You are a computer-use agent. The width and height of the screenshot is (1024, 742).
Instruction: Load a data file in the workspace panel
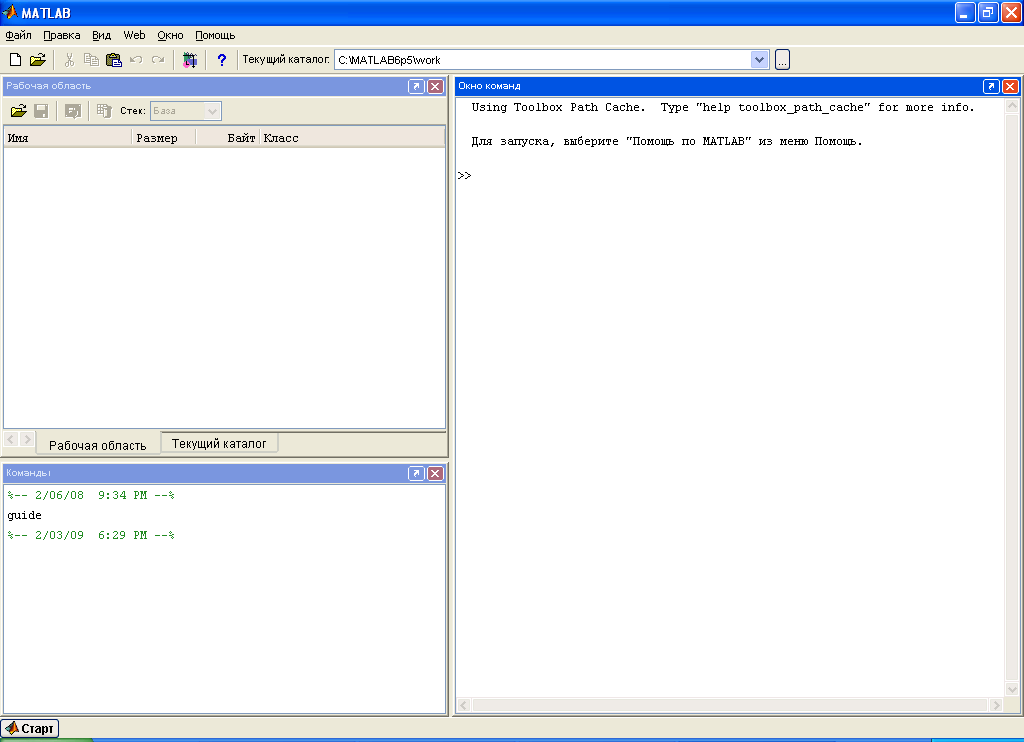pos(18,111)
